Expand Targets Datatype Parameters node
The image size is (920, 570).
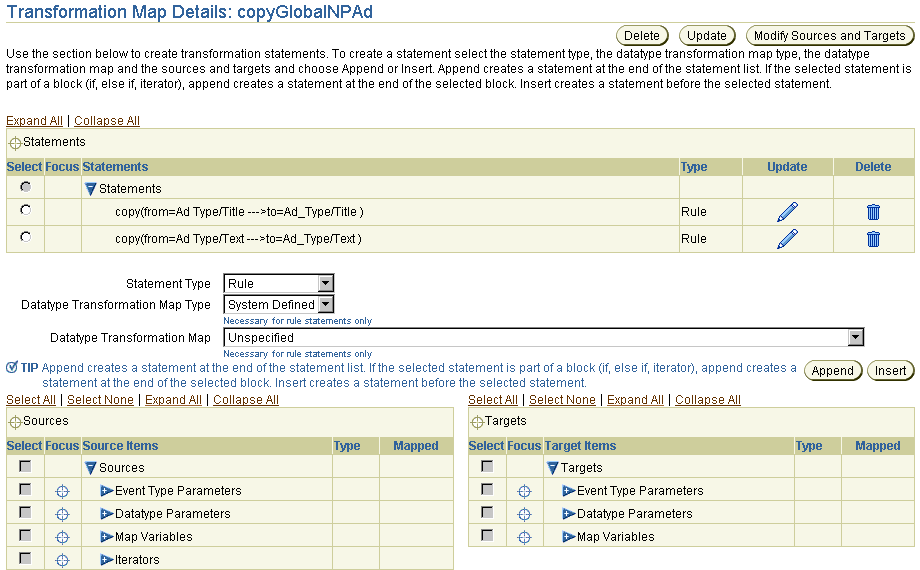point(568,514)
